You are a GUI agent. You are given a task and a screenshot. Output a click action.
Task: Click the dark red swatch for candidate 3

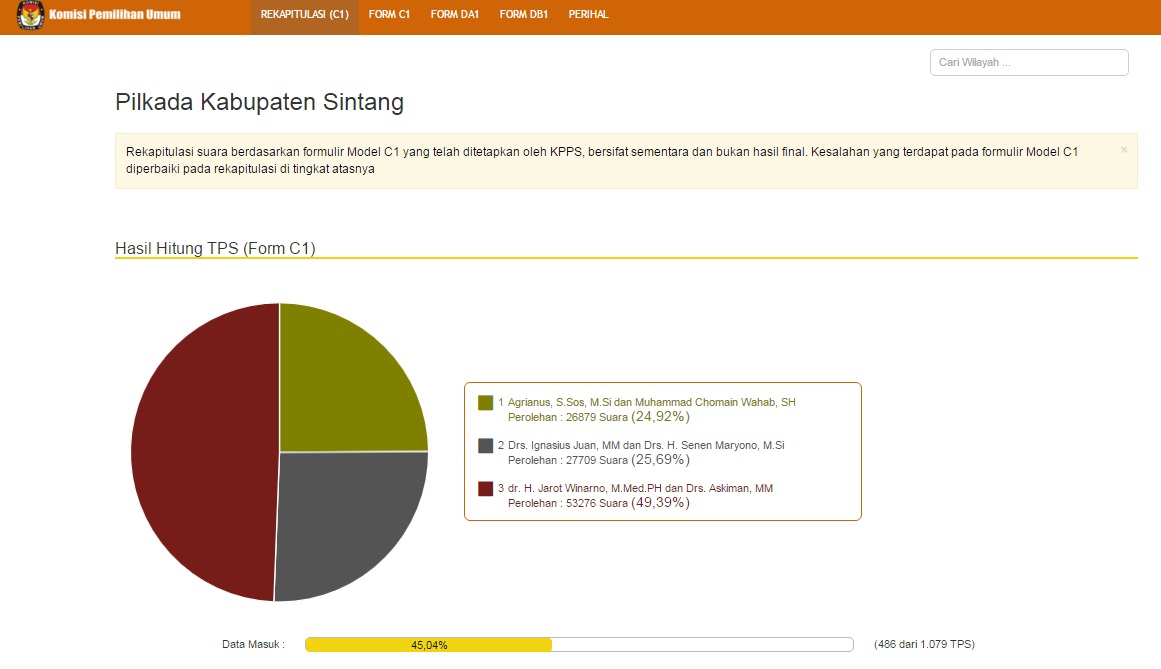[486, 489]
